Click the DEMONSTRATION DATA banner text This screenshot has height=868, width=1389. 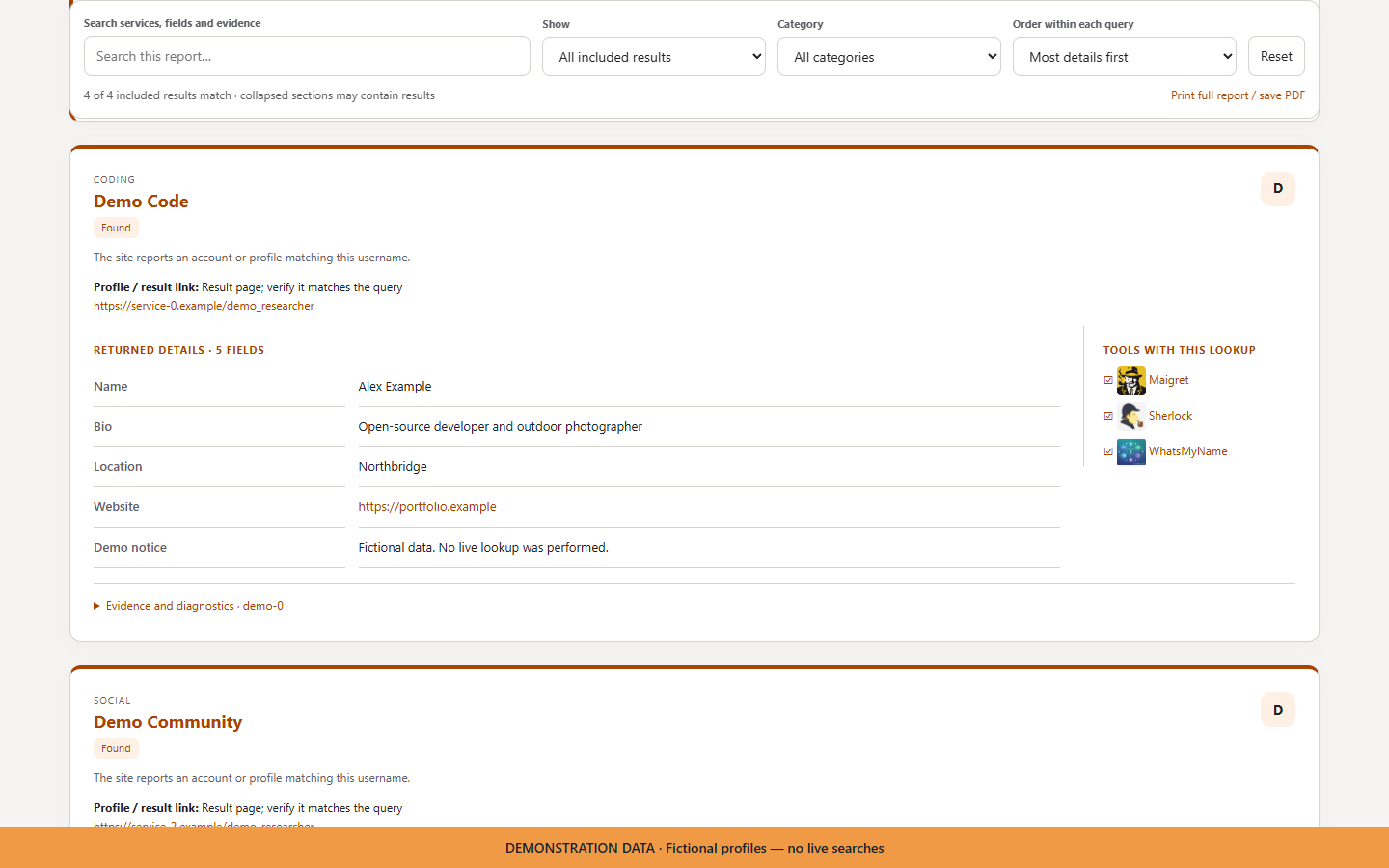[x=694, y=849]
